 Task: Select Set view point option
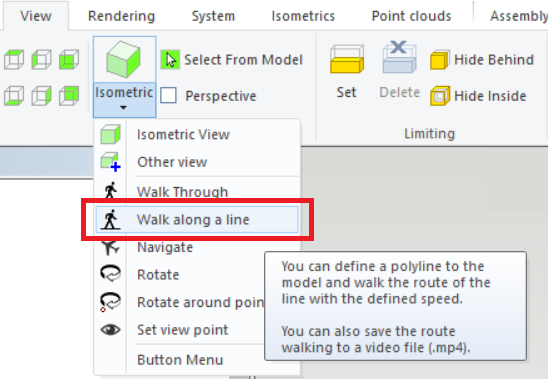click(182, 330)
